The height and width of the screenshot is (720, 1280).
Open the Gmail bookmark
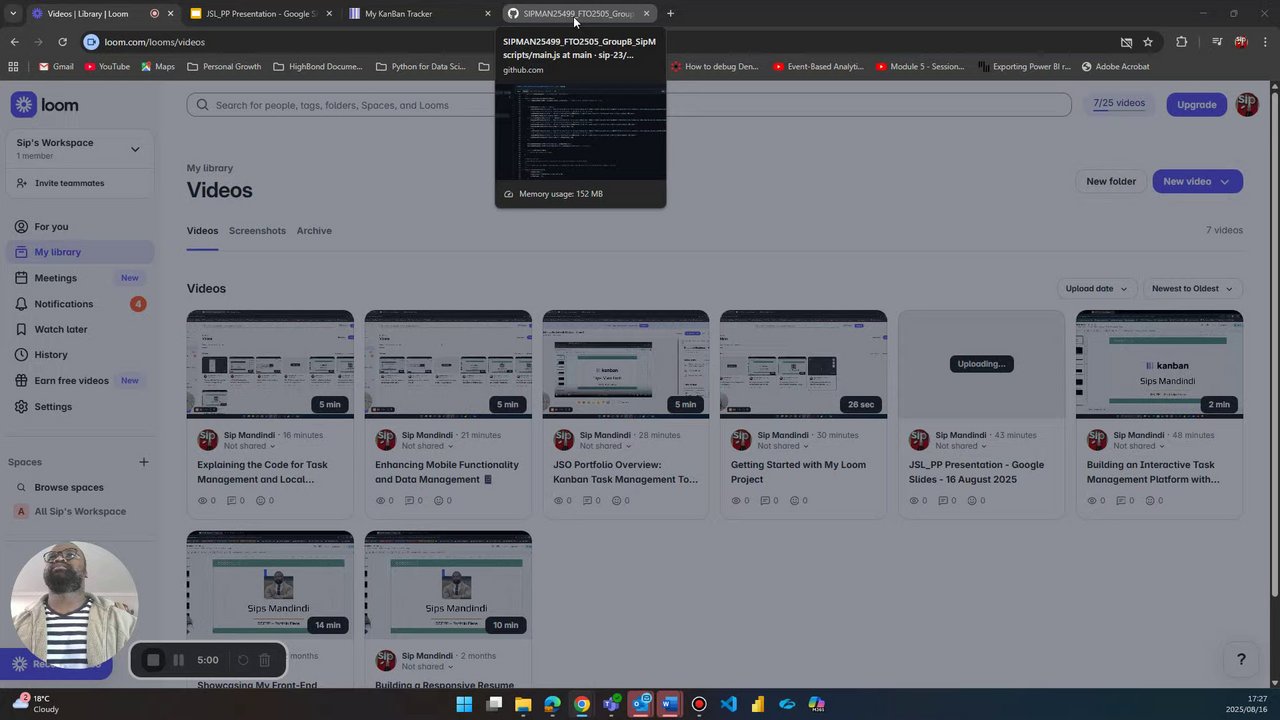[56, 67]
